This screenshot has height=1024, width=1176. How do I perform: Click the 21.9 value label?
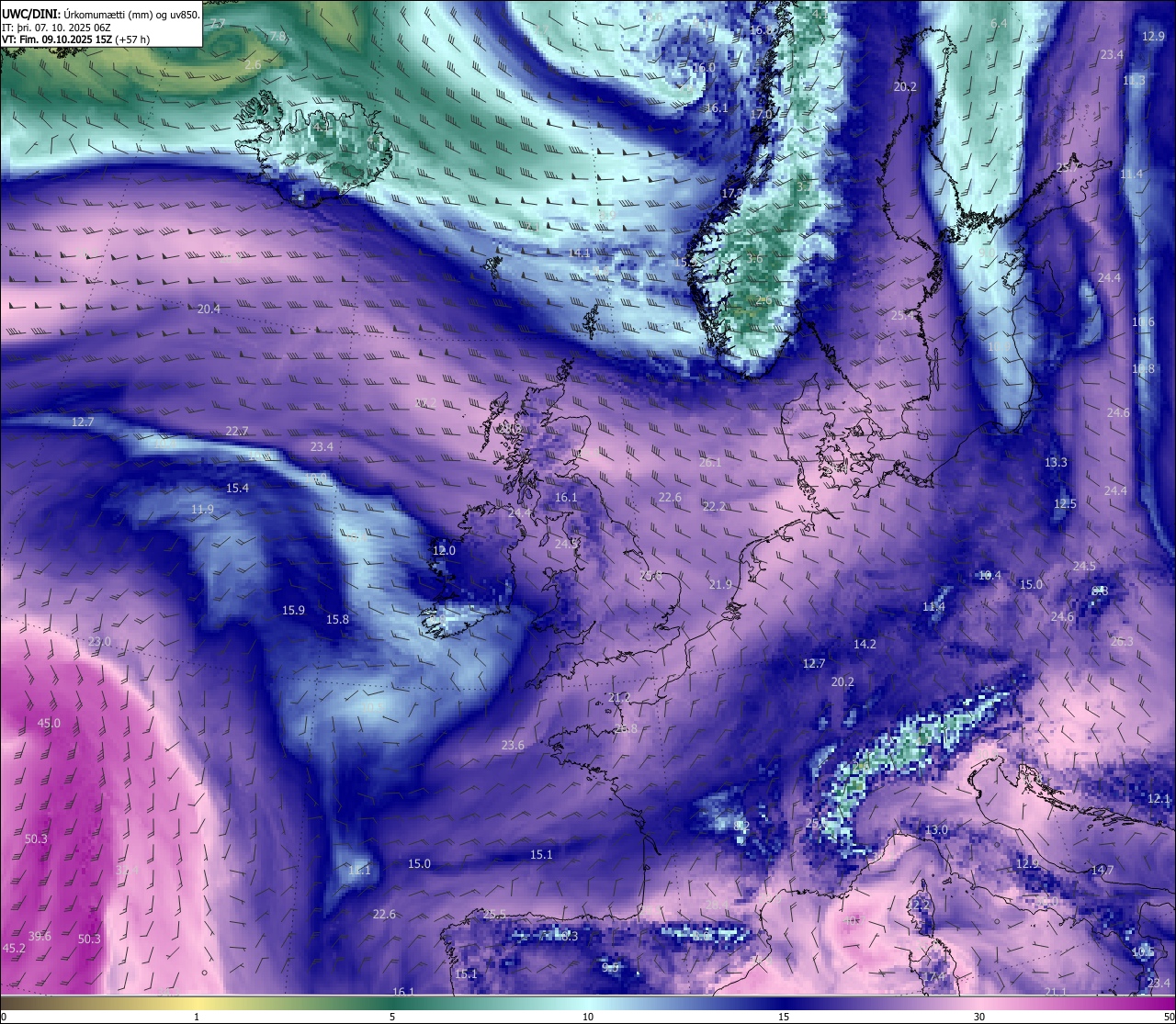720,585
